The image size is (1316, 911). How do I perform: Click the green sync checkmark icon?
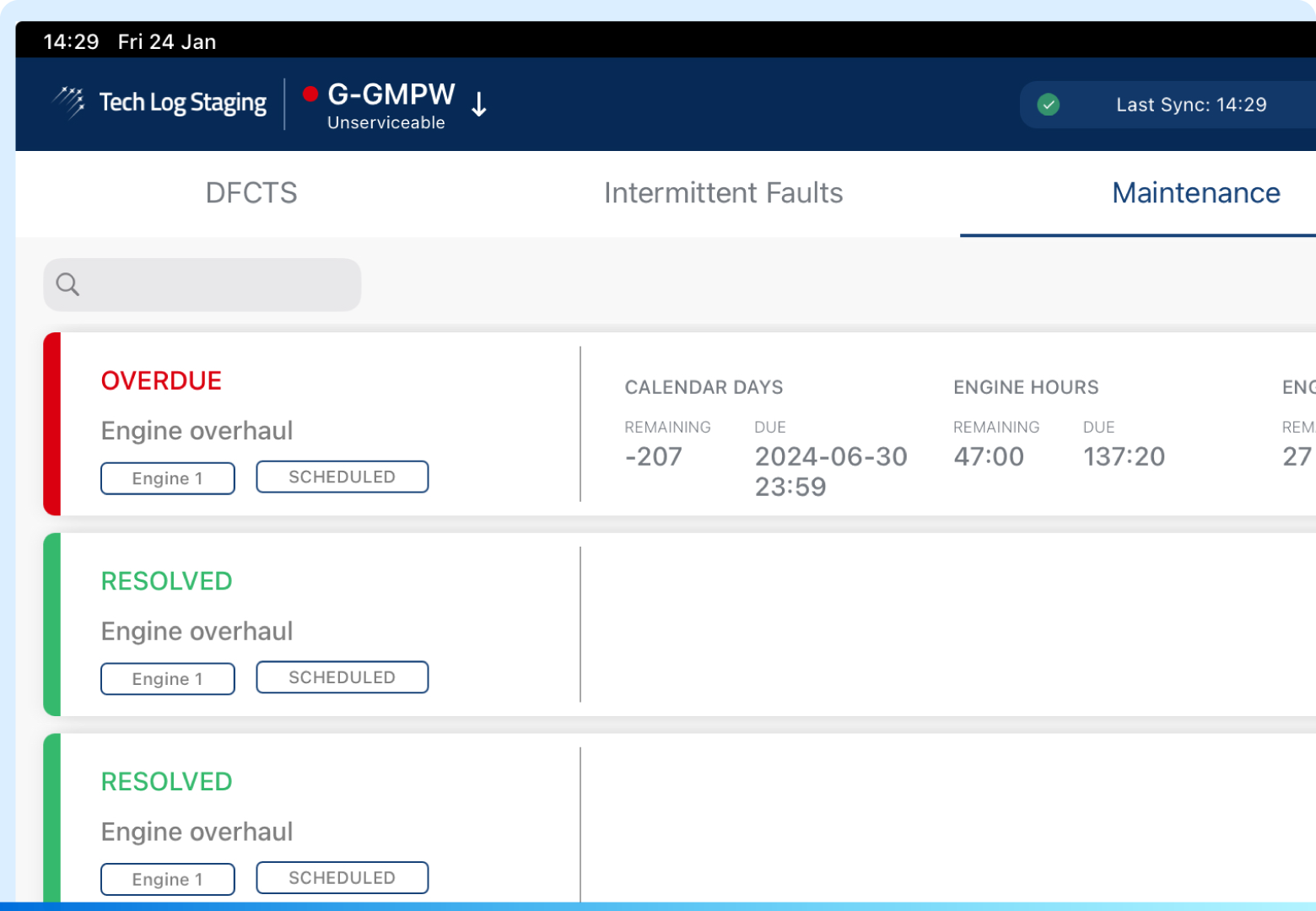click(x=1048, y=105)
